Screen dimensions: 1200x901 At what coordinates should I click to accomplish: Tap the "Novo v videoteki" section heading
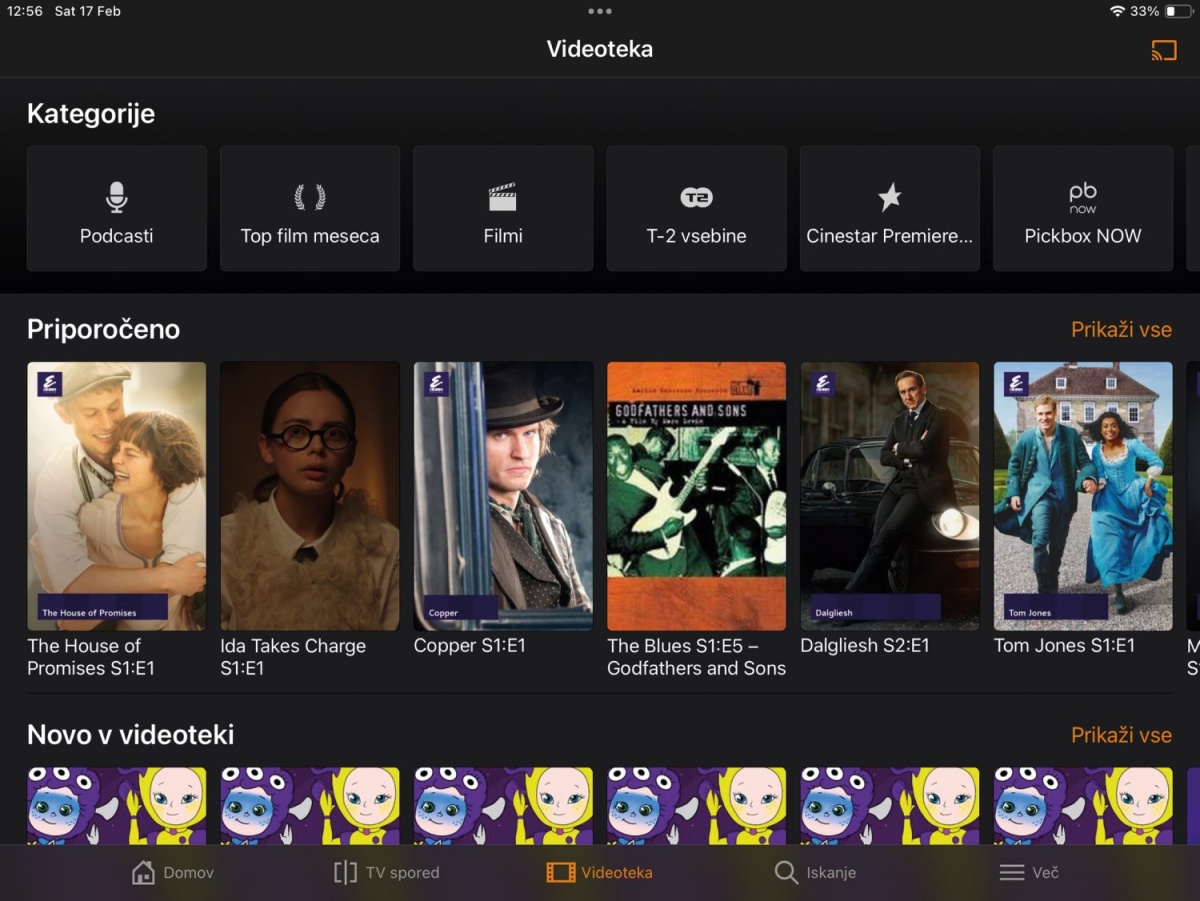point(131,735)
